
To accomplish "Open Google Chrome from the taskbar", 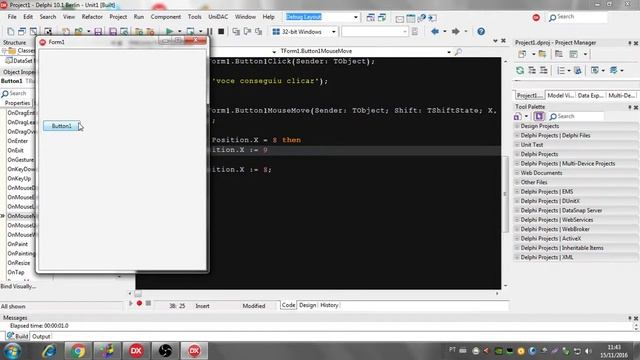I will click(78, 351).
